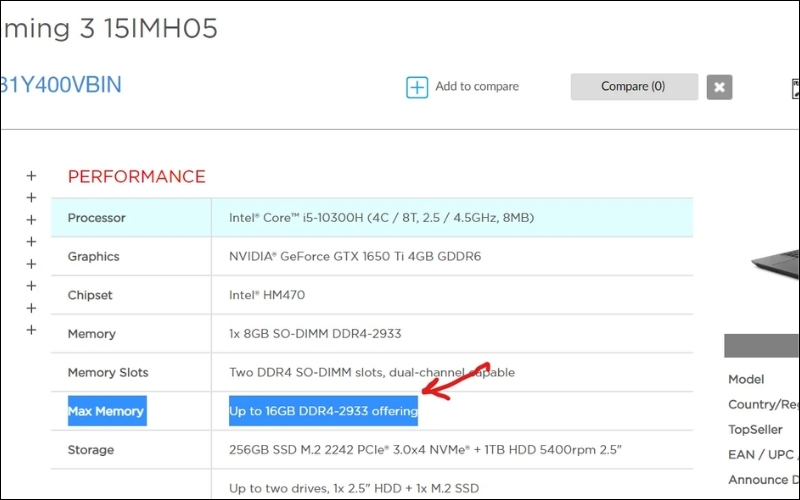Expand the second plus from the top
Image resolution: width=800 pixels, height=500 pixels.
click(x=31, y=198)
